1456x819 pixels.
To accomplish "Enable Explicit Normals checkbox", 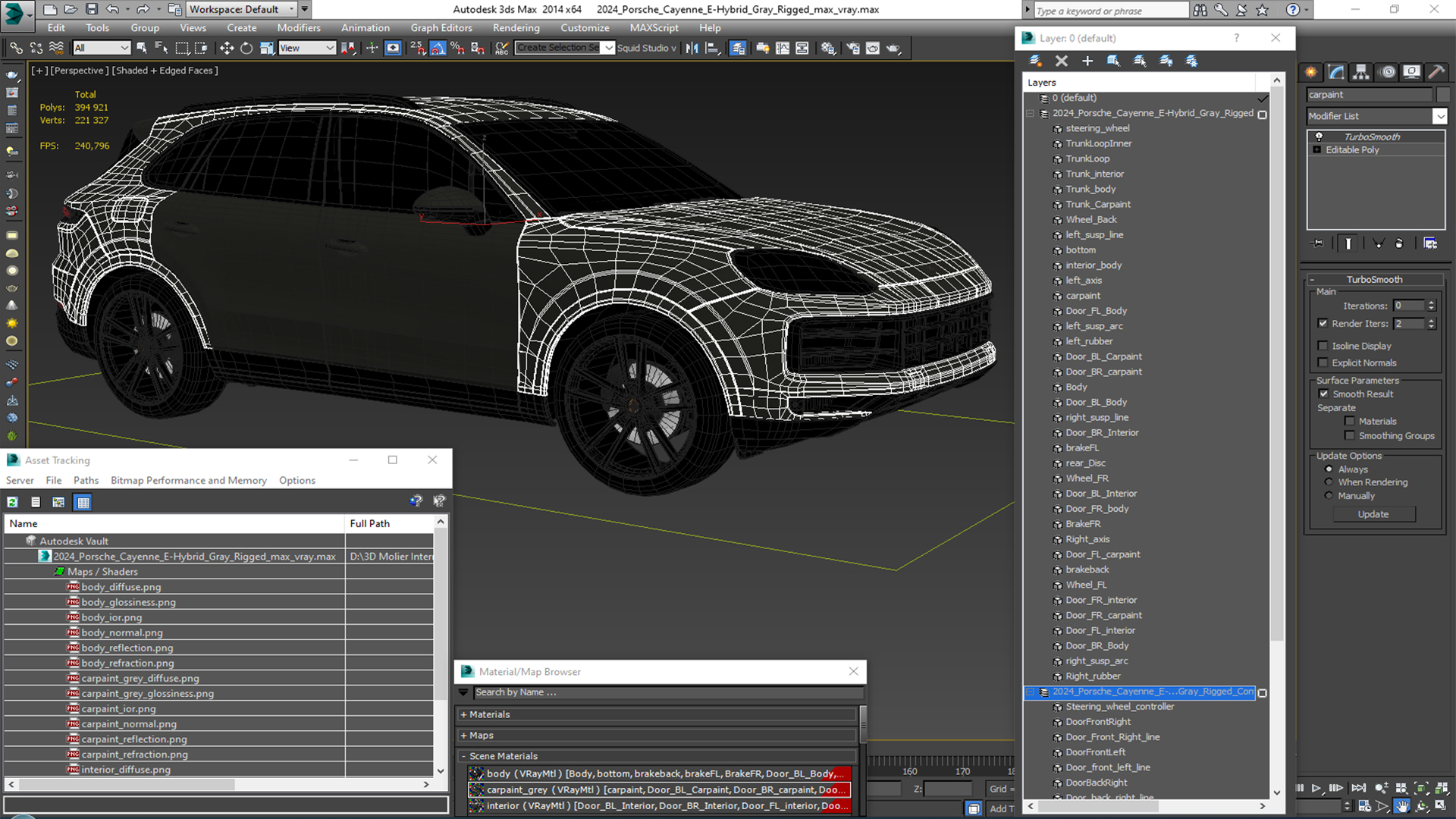I will pyautogui.click(x=1323, y=362).
